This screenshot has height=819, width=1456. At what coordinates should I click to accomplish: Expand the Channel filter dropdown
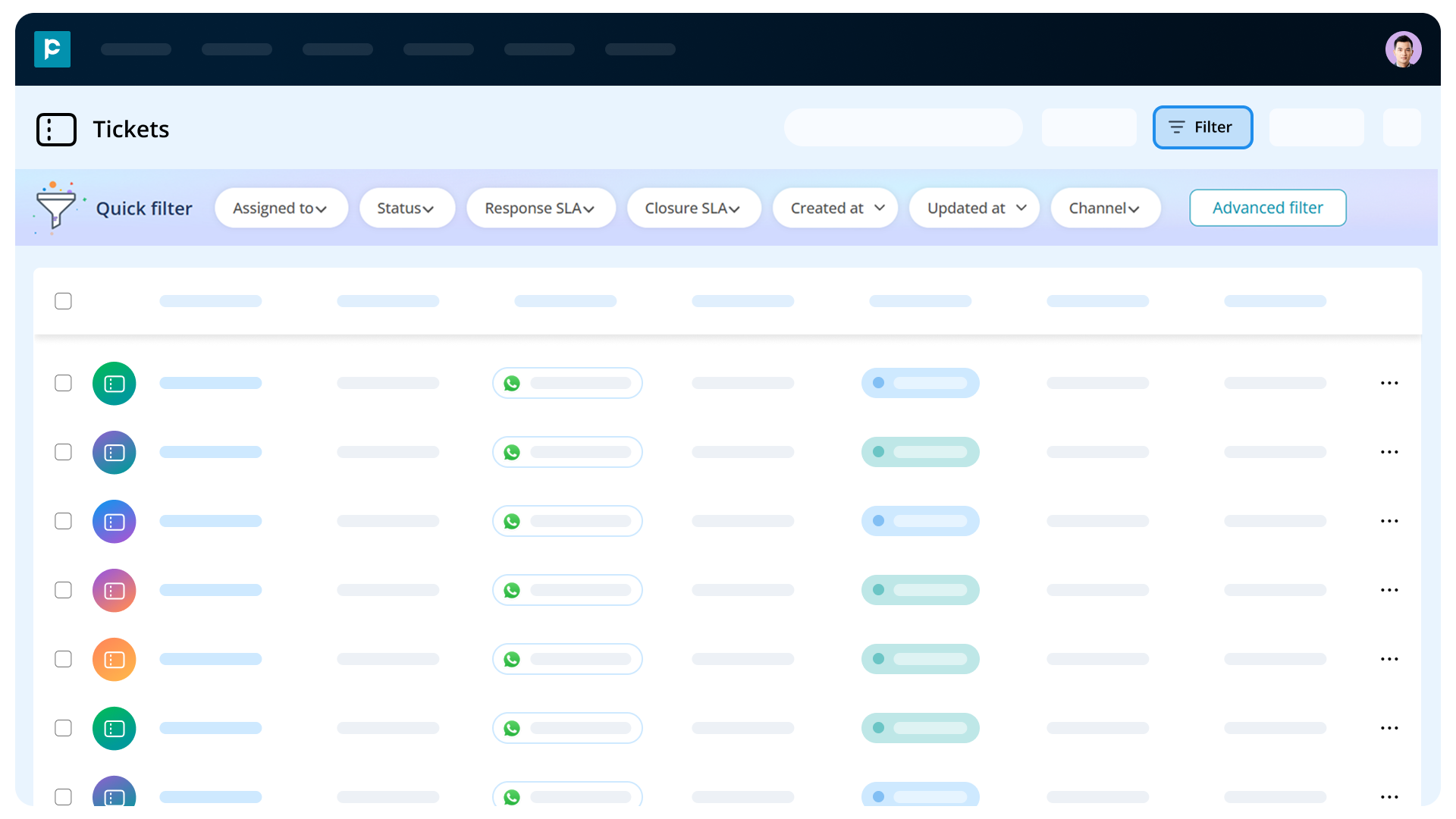point(1105,207)
